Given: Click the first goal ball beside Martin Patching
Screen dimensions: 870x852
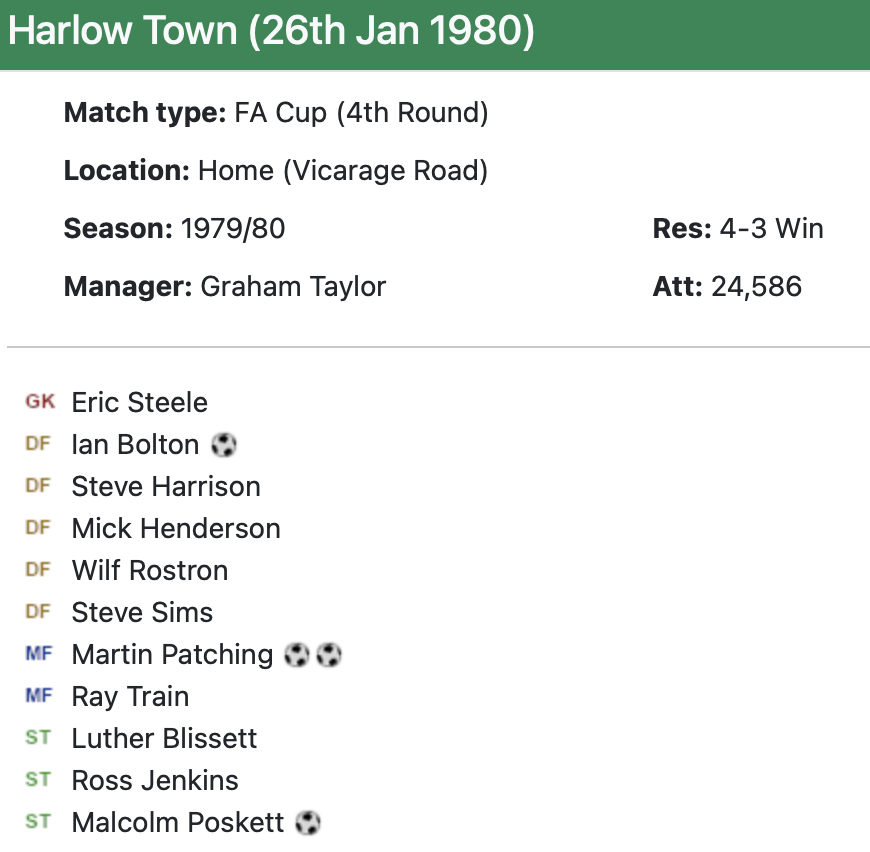Looking at the screenshot, I should [296, 654].
